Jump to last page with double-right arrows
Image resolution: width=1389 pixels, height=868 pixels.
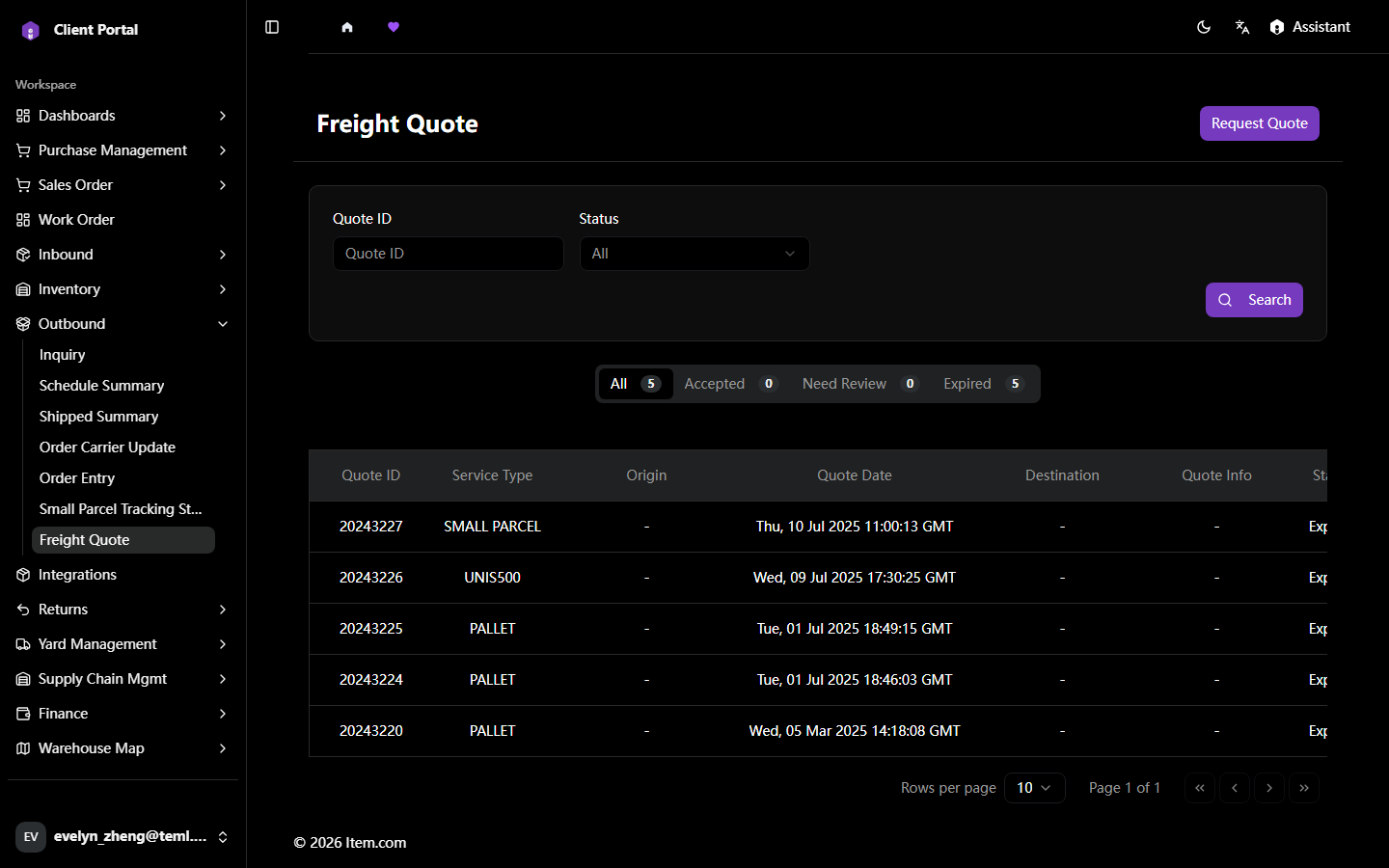(1304, 788)
